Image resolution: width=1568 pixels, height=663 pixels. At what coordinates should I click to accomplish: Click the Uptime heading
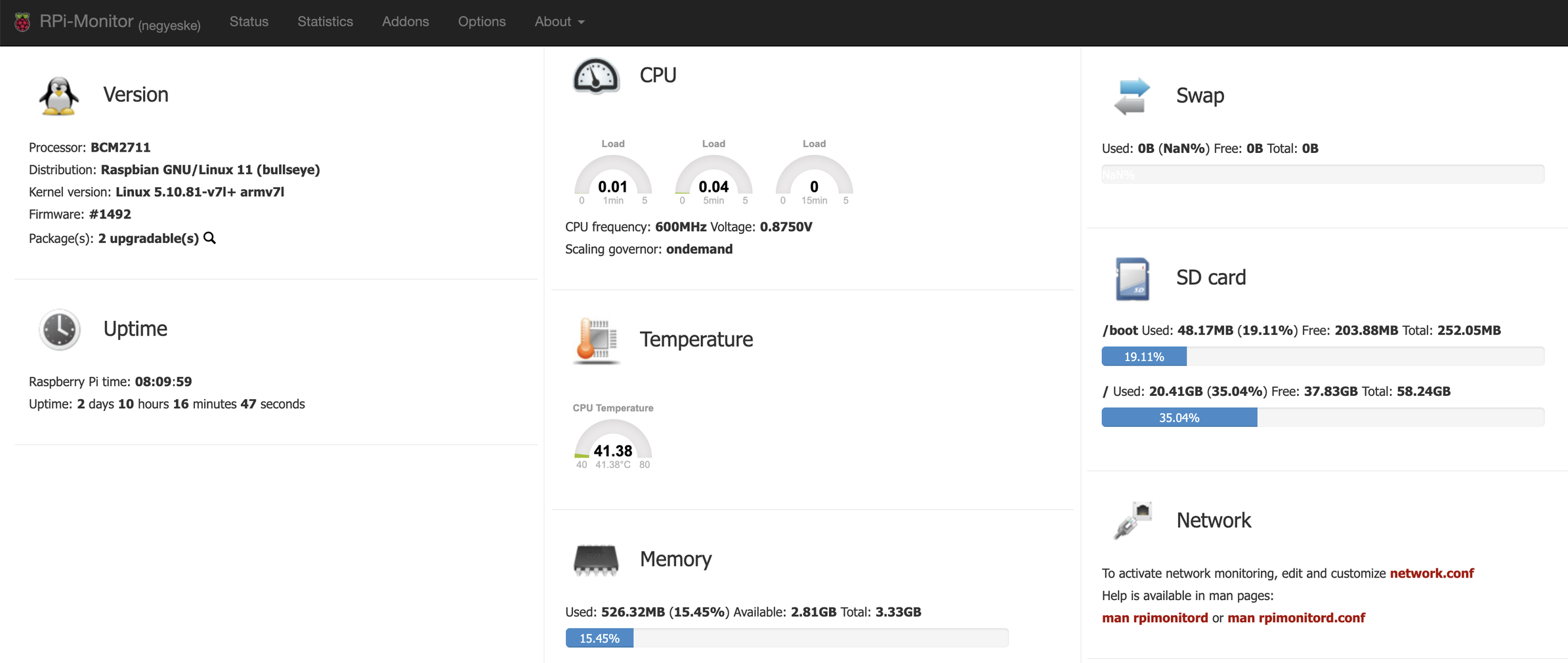pos(135,329)
